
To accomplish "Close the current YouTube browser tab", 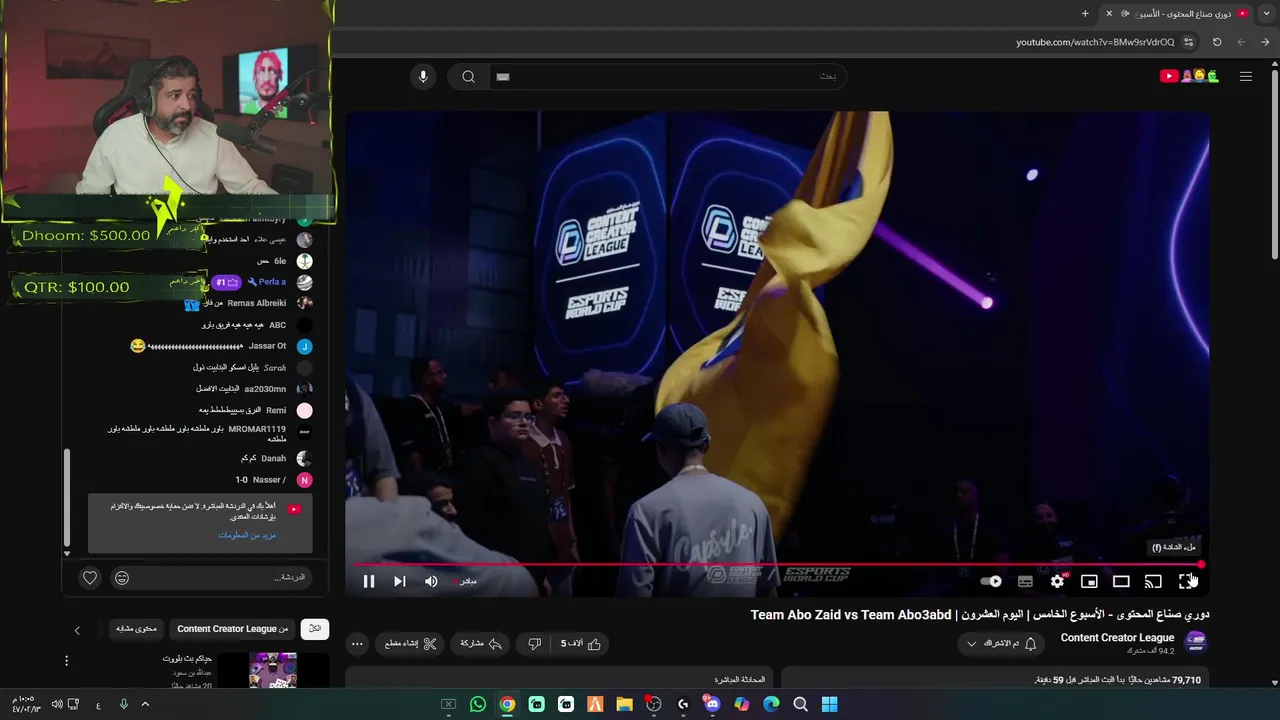I will click(1108, 13).
